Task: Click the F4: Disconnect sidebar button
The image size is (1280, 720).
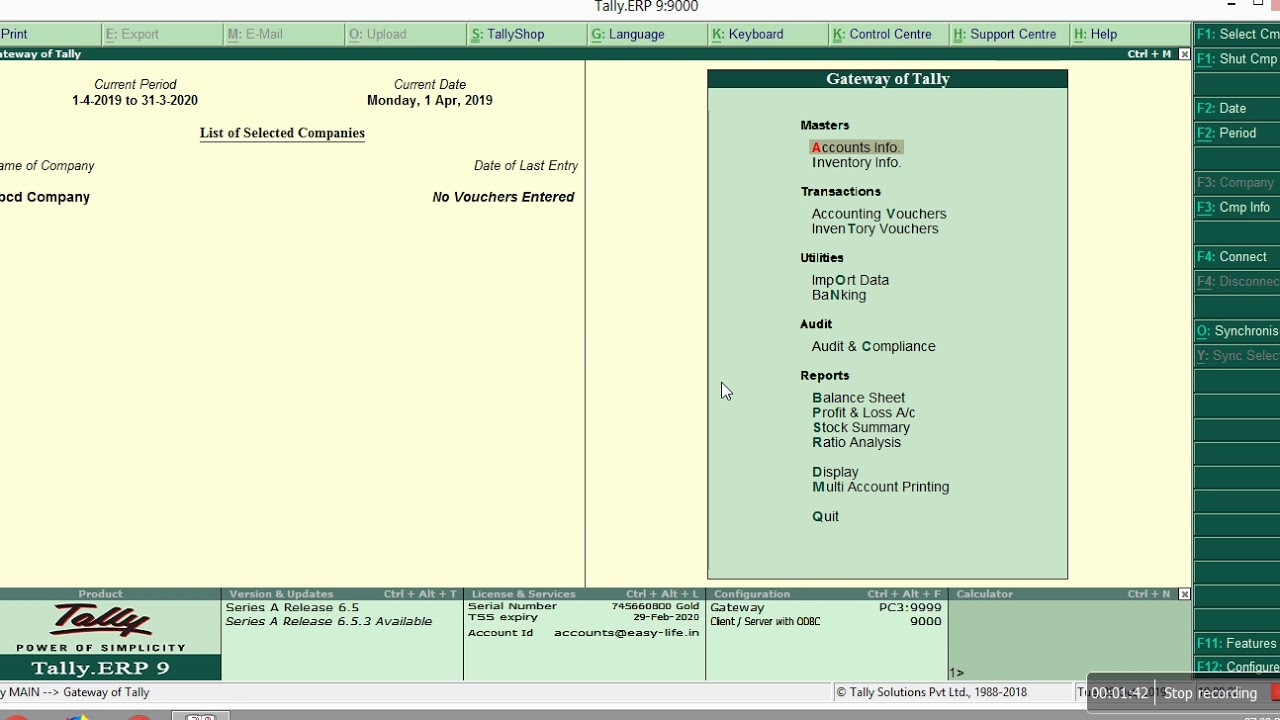Action: (x=1237, y=281)
